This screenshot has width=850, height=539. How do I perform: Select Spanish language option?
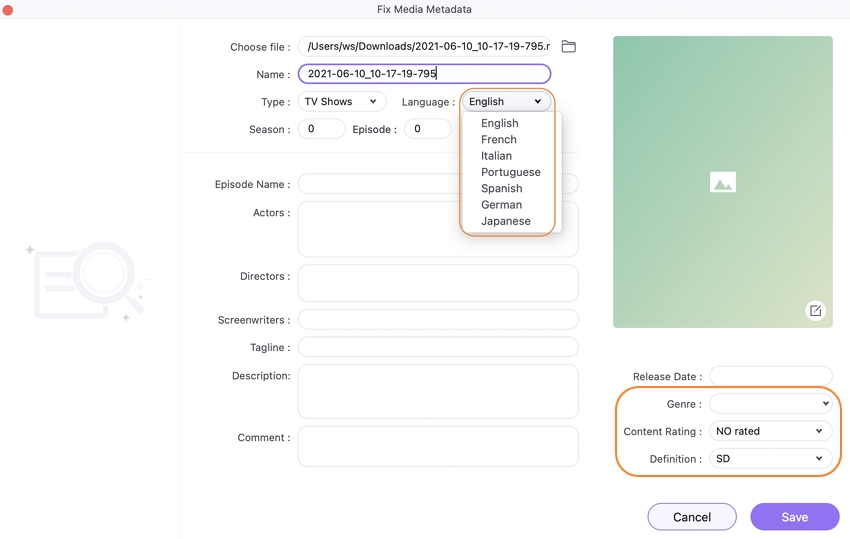point(501,188)
